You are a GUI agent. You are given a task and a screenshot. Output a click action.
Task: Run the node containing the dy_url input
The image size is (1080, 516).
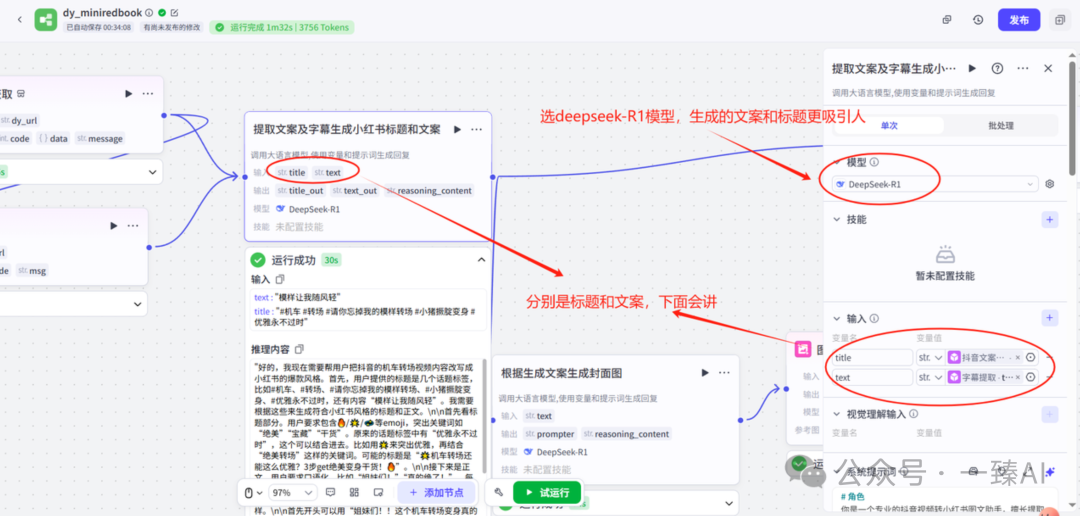tap(129, 94)
